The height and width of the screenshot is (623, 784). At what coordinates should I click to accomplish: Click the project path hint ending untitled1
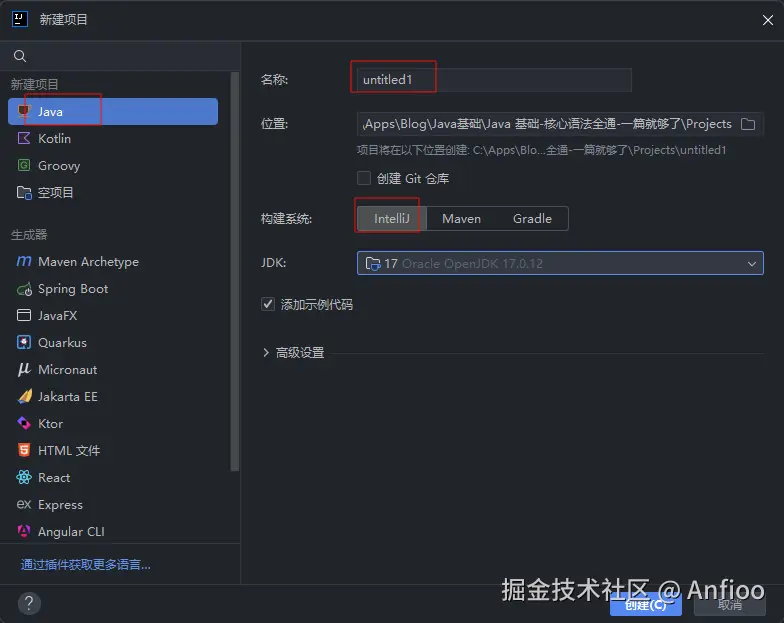click(541, 150)
